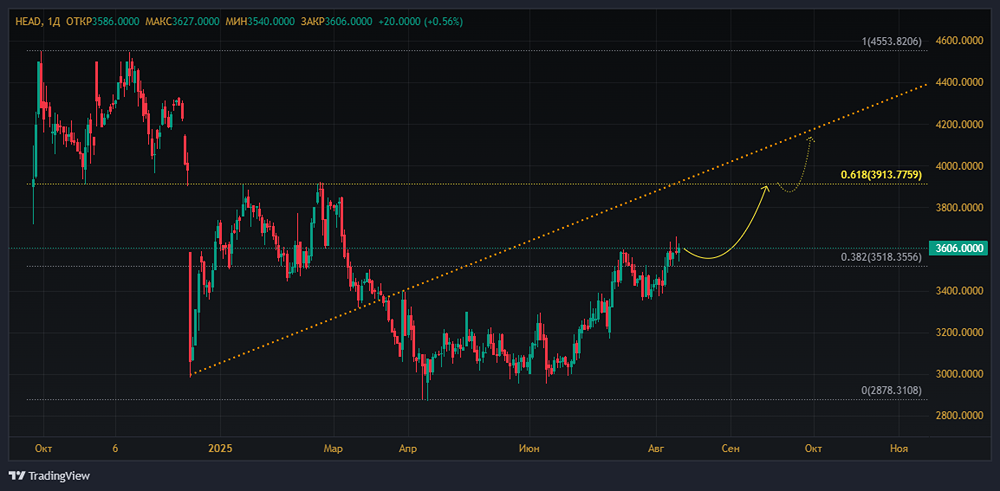Click the Авг label on time axis
The image size is (1000, 491).
pyautogui.click(x=656, y=448)
